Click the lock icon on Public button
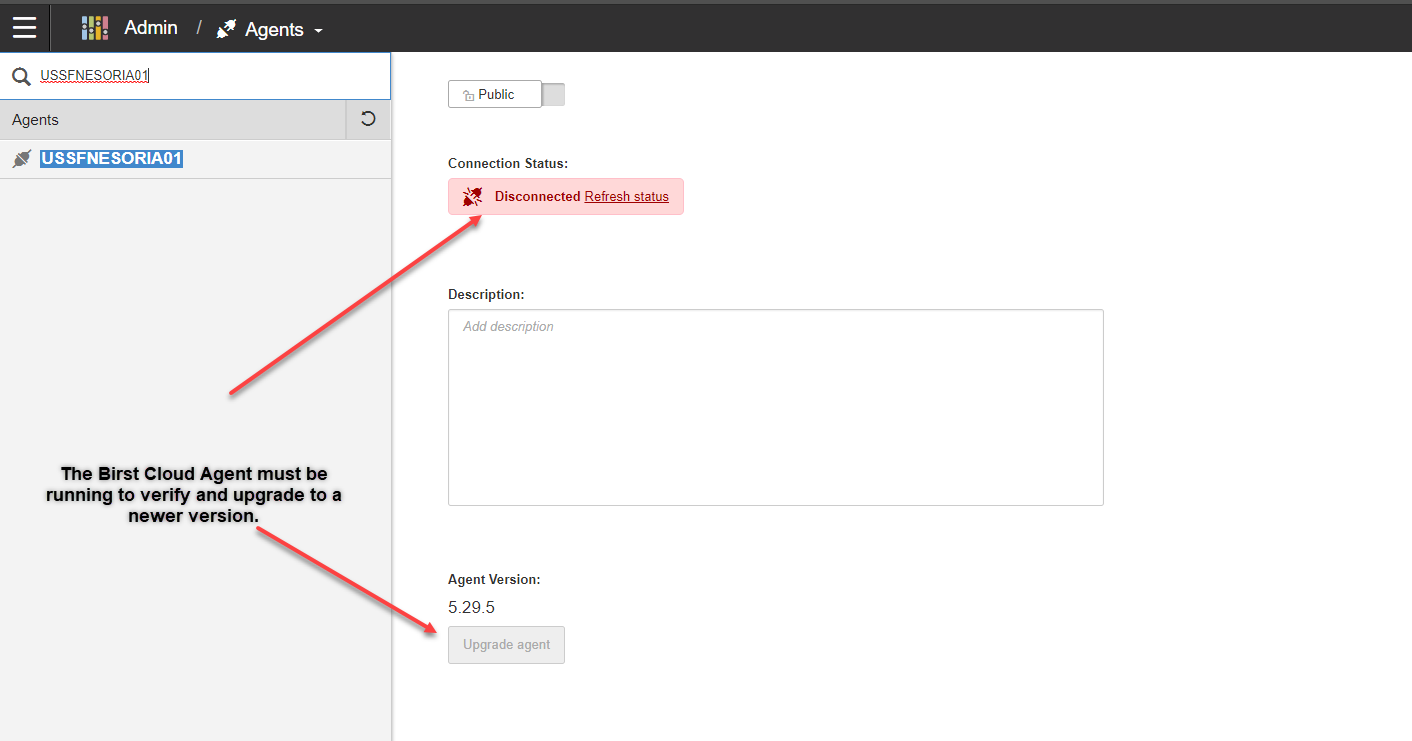1412x741 pixels. [467, 96]
